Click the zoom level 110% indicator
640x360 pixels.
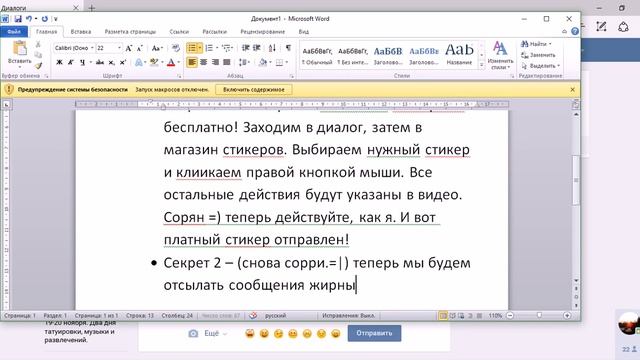(495, 316)
